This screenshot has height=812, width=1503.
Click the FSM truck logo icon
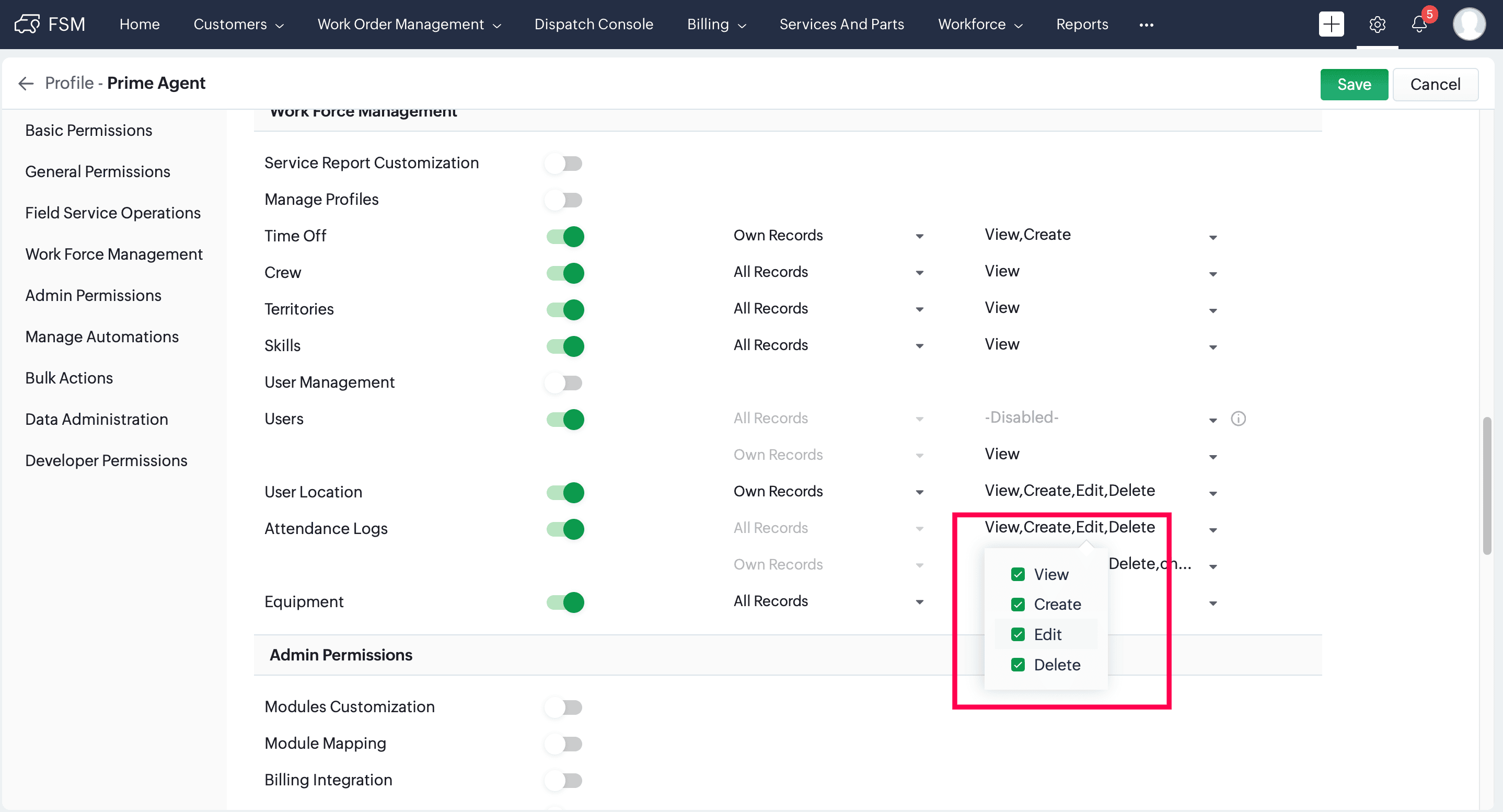pos(27,24)
